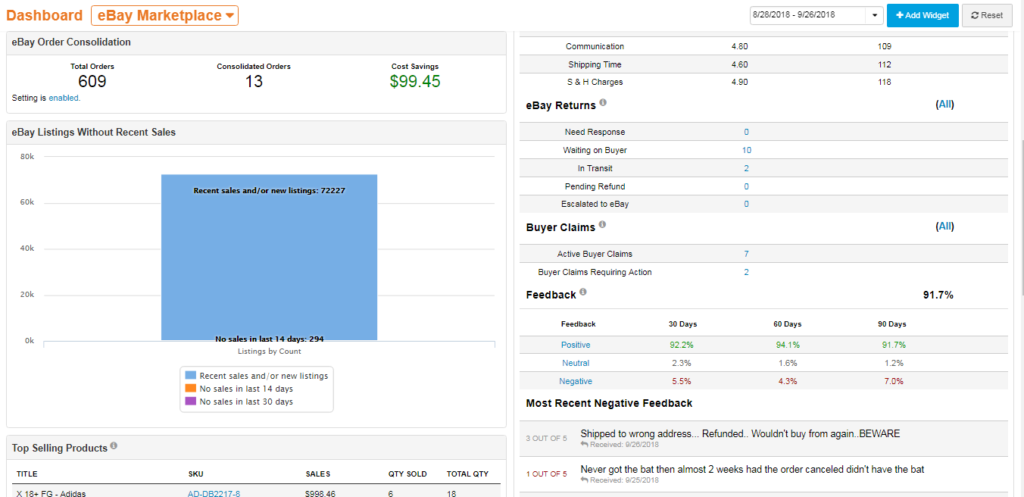View All Buyer Claims link
Viewport: 1024px width, 497px height.
(944, 227)
